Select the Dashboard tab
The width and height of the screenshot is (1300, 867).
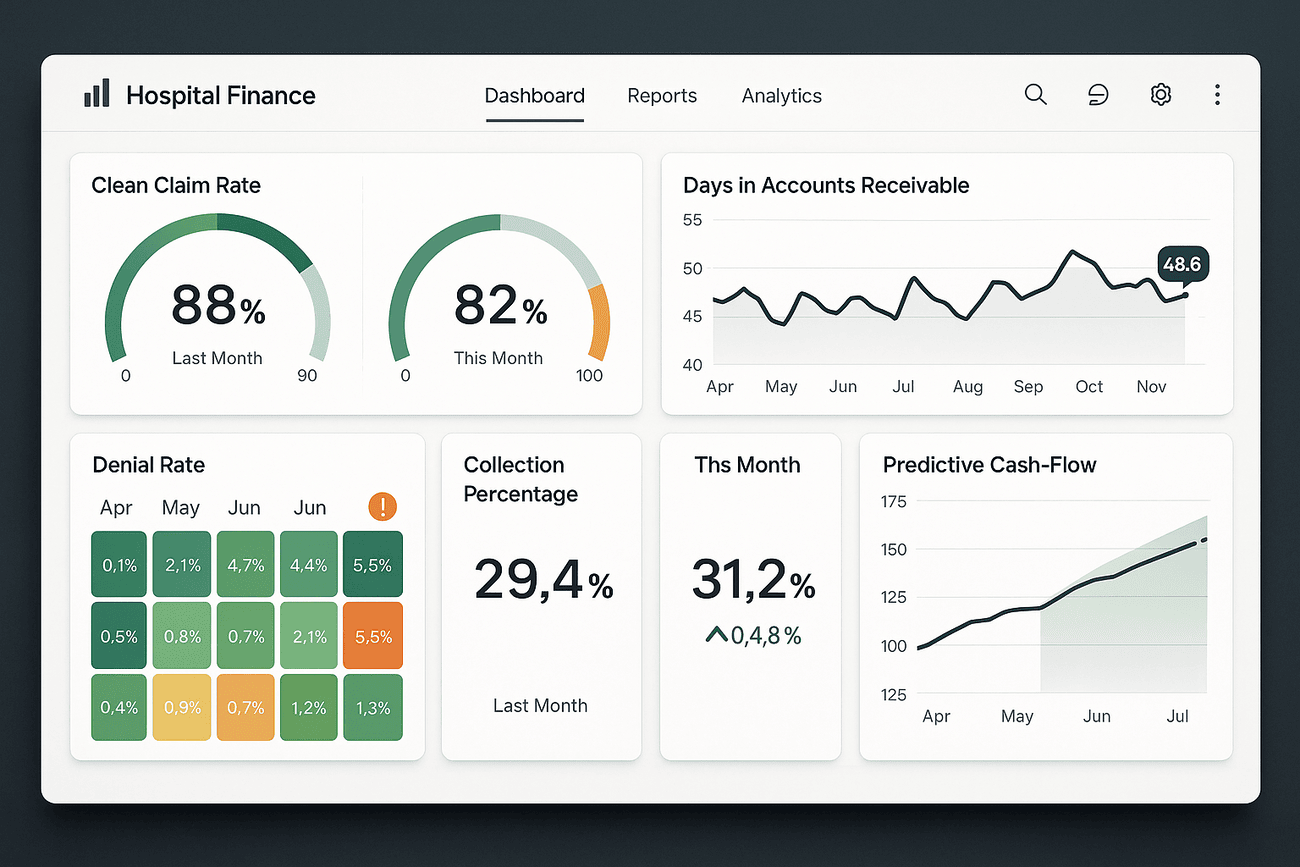(x=534, y=95)
